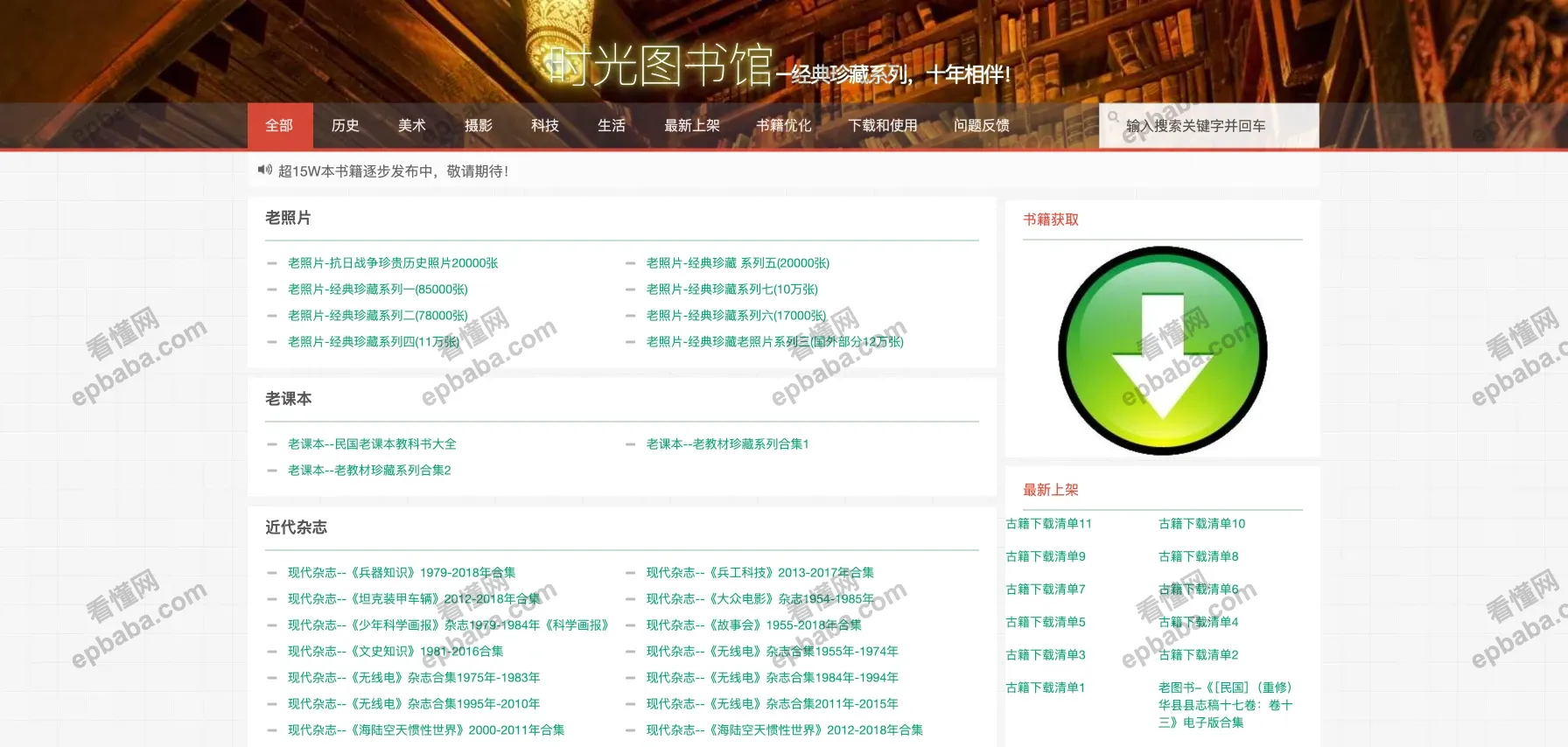Click the 近代杂志 section heading
Image resolution: width=1568 pixels, height=747 pixels.
click(296, 527)
